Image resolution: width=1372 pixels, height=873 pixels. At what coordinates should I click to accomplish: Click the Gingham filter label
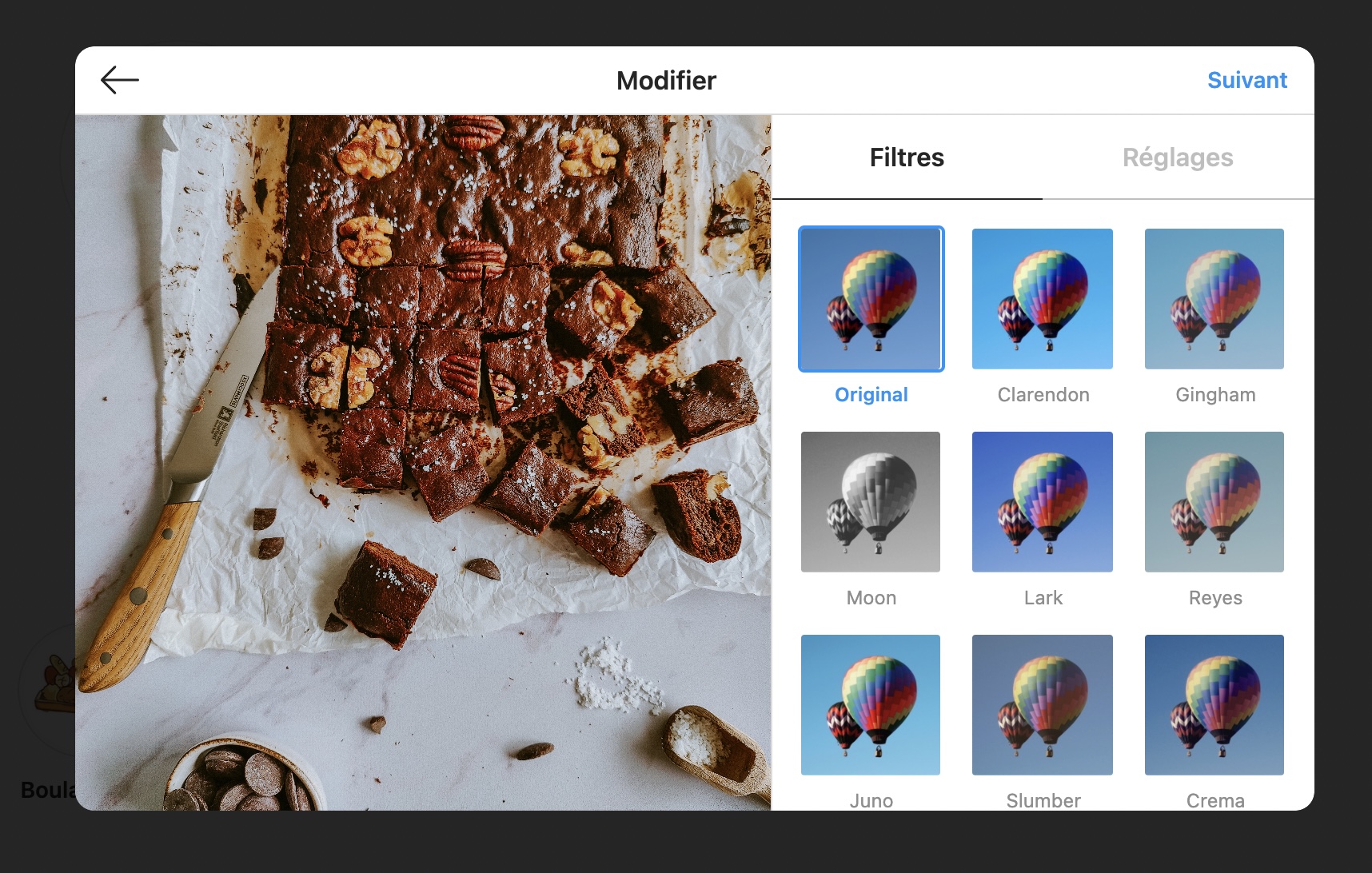tap(1215, 395)
